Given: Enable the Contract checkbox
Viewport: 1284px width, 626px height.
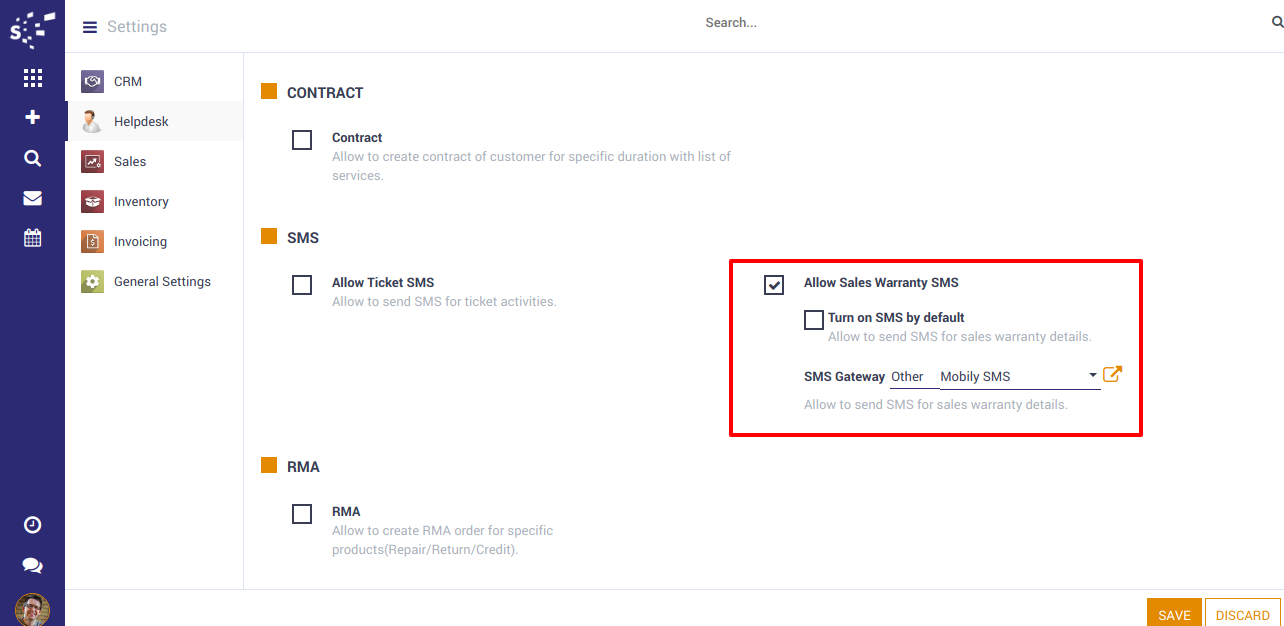Looking at the screenshot, I should 302,140.
